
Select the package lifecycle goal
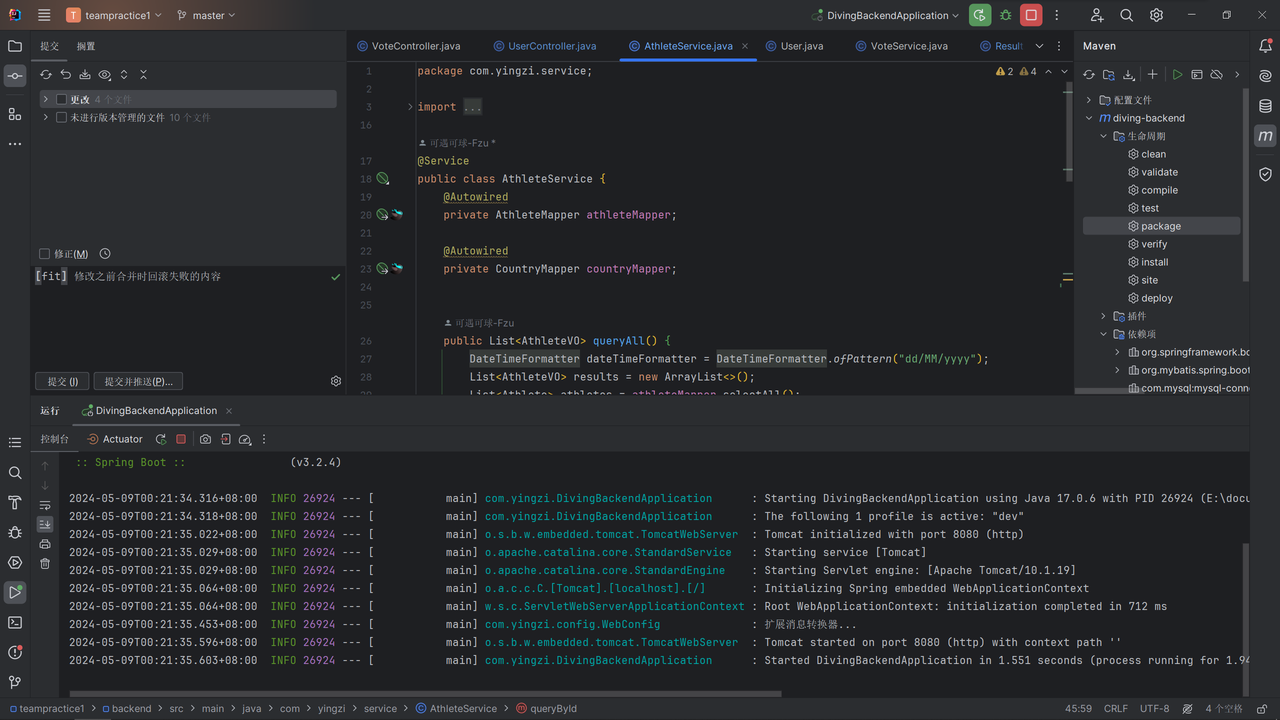coord(1161,226)
